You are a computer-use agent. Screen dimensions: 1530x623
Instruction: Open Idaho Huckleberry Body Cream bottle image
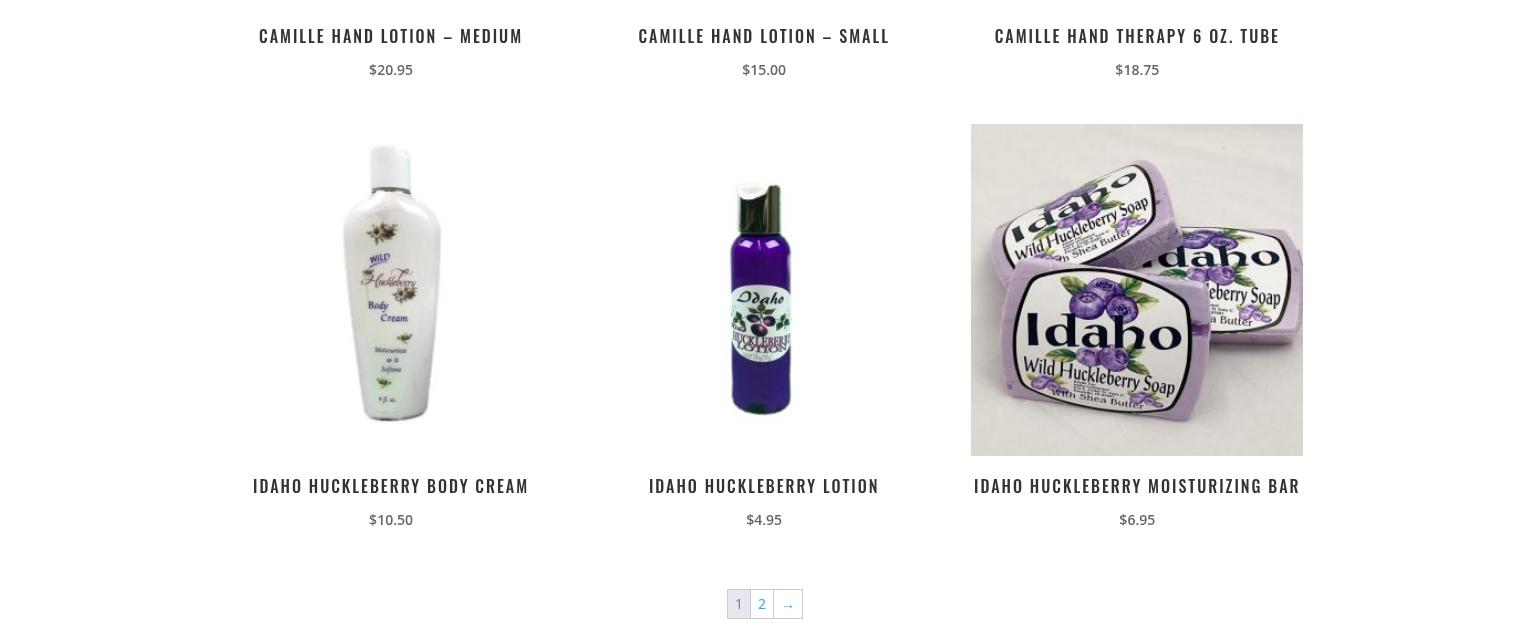coord(391,290)
